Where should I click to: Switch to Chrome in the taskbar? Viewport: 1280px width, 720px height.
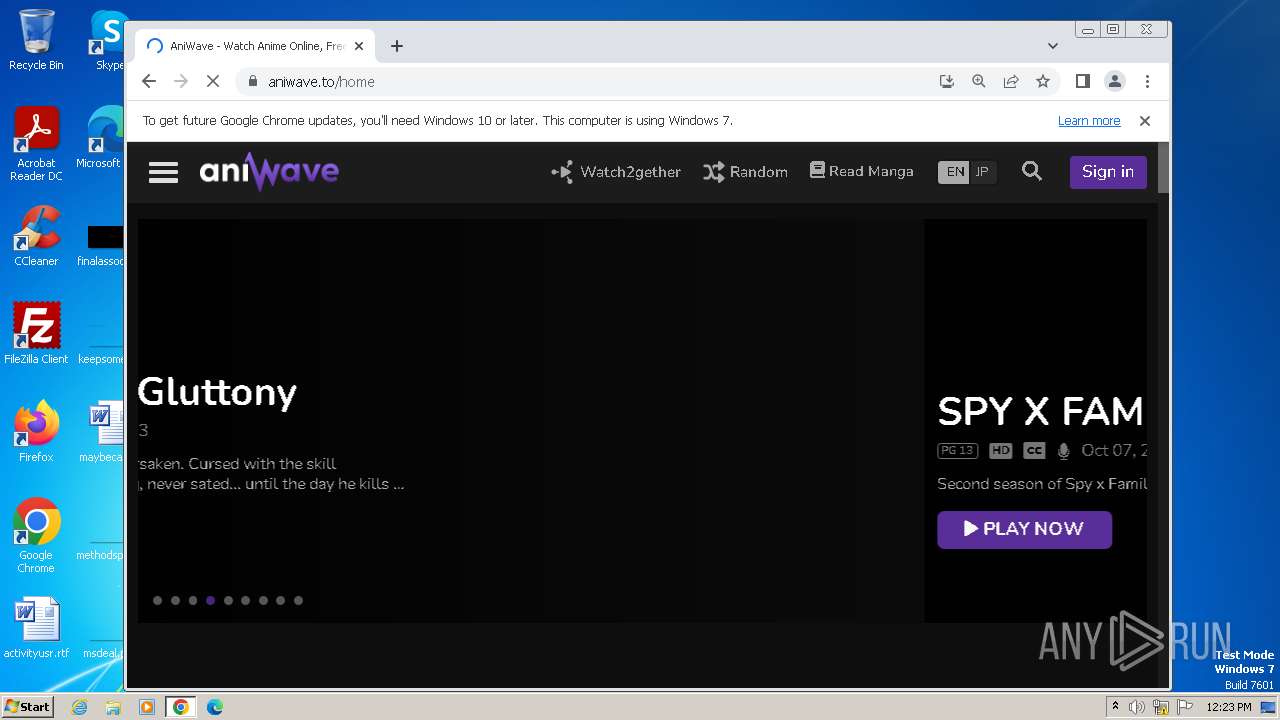click(x=180, y=707)
